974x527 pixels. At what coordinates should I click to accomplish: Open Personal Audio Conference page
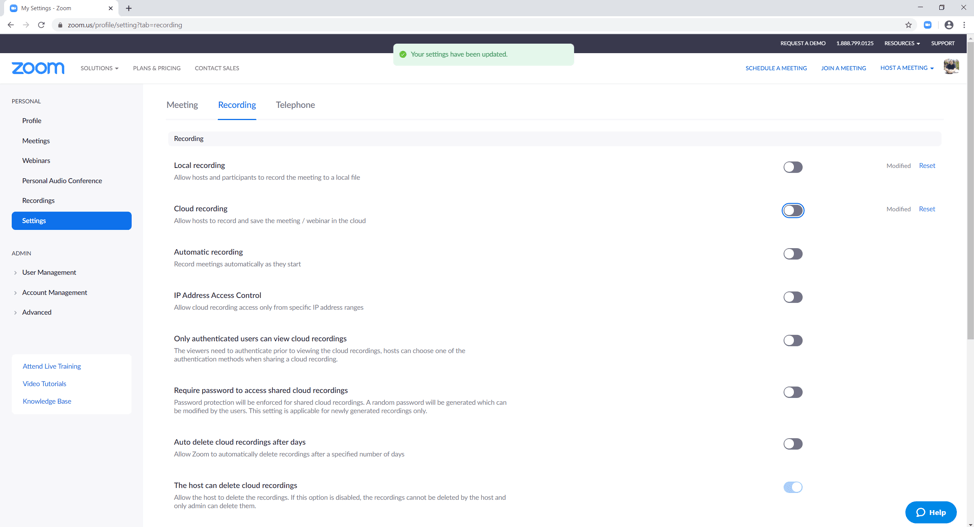click(x=62, y=180)
